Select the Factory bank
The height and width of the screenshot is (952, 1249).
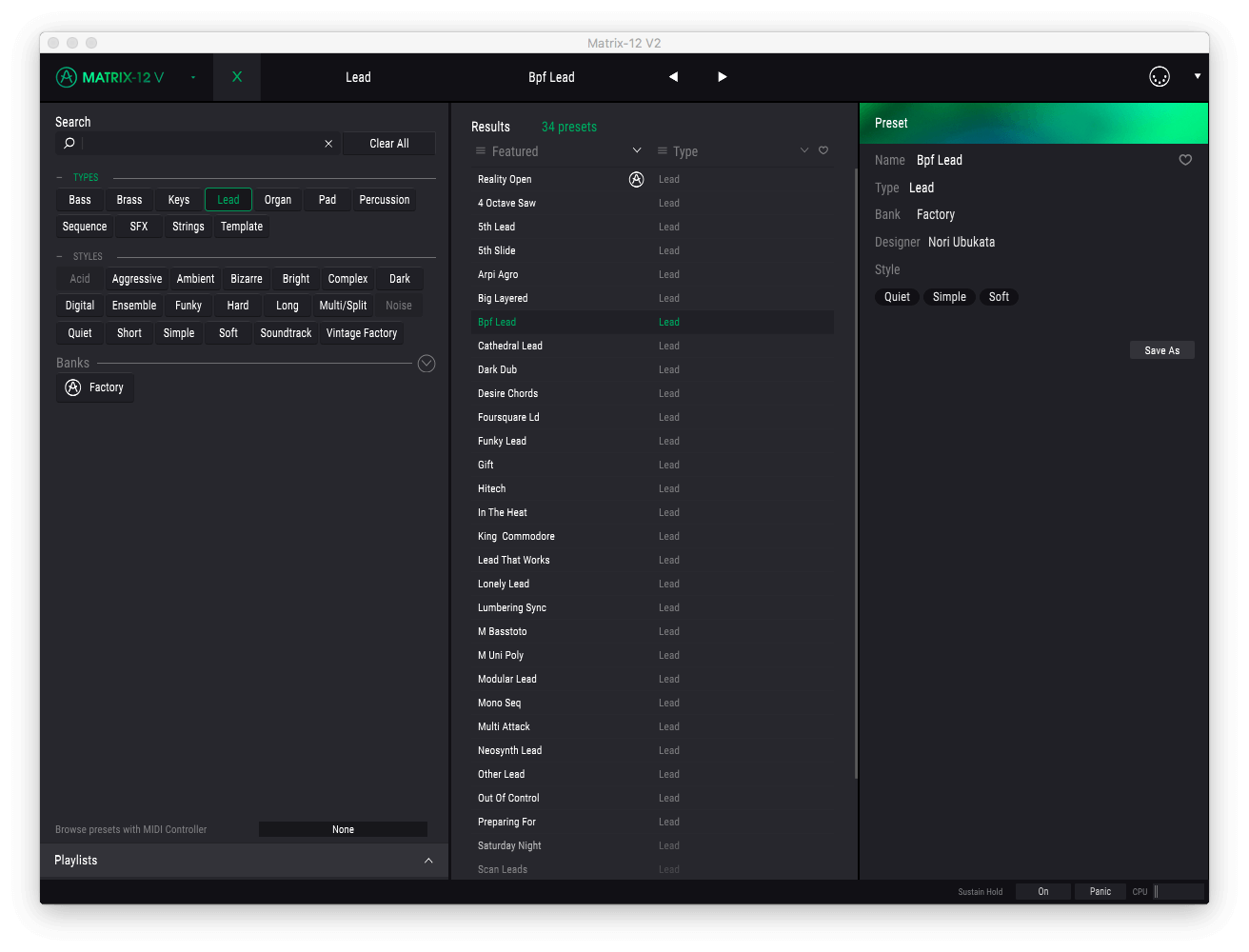coord(95,387)
